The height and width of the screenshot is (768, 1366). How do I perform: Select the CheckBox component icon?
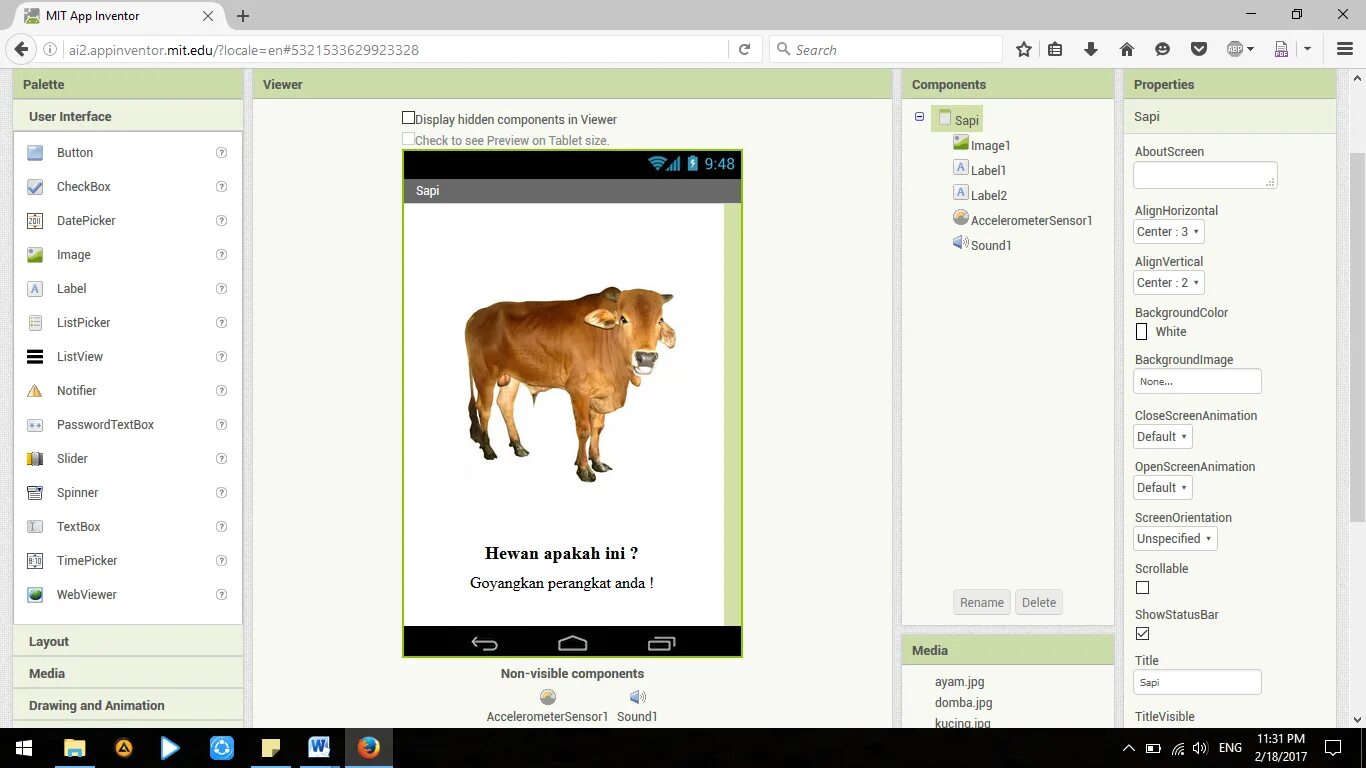[x=34, y=186]
